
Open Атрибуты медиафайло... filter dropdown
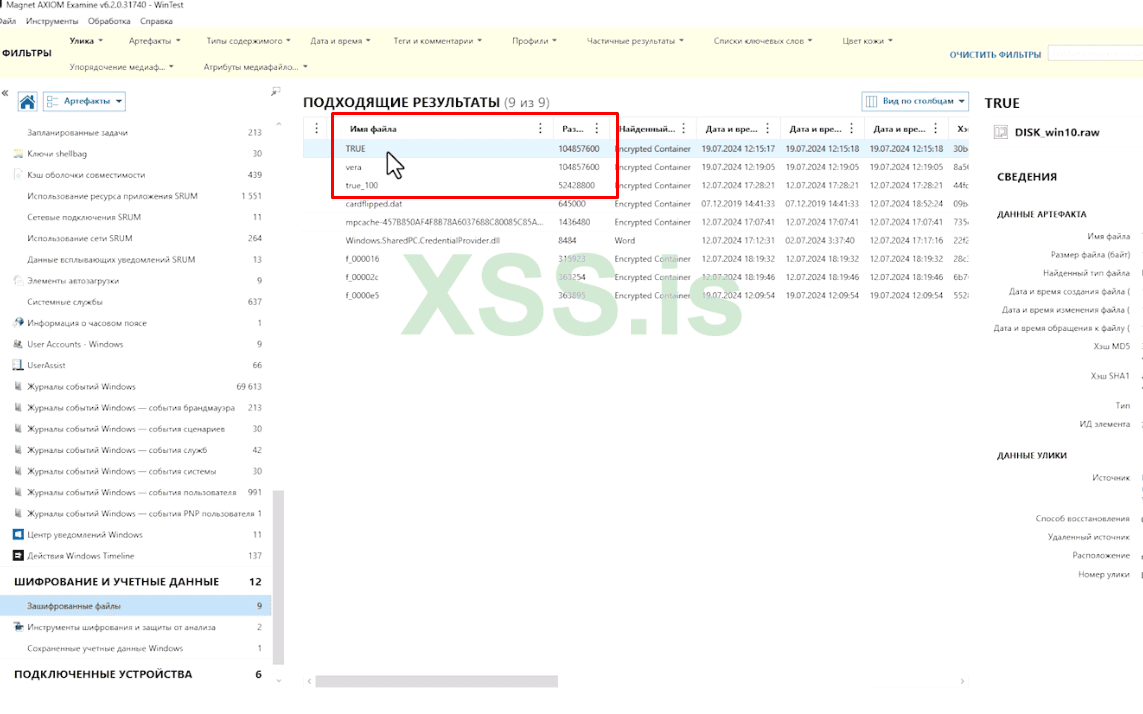pos(255,67)
